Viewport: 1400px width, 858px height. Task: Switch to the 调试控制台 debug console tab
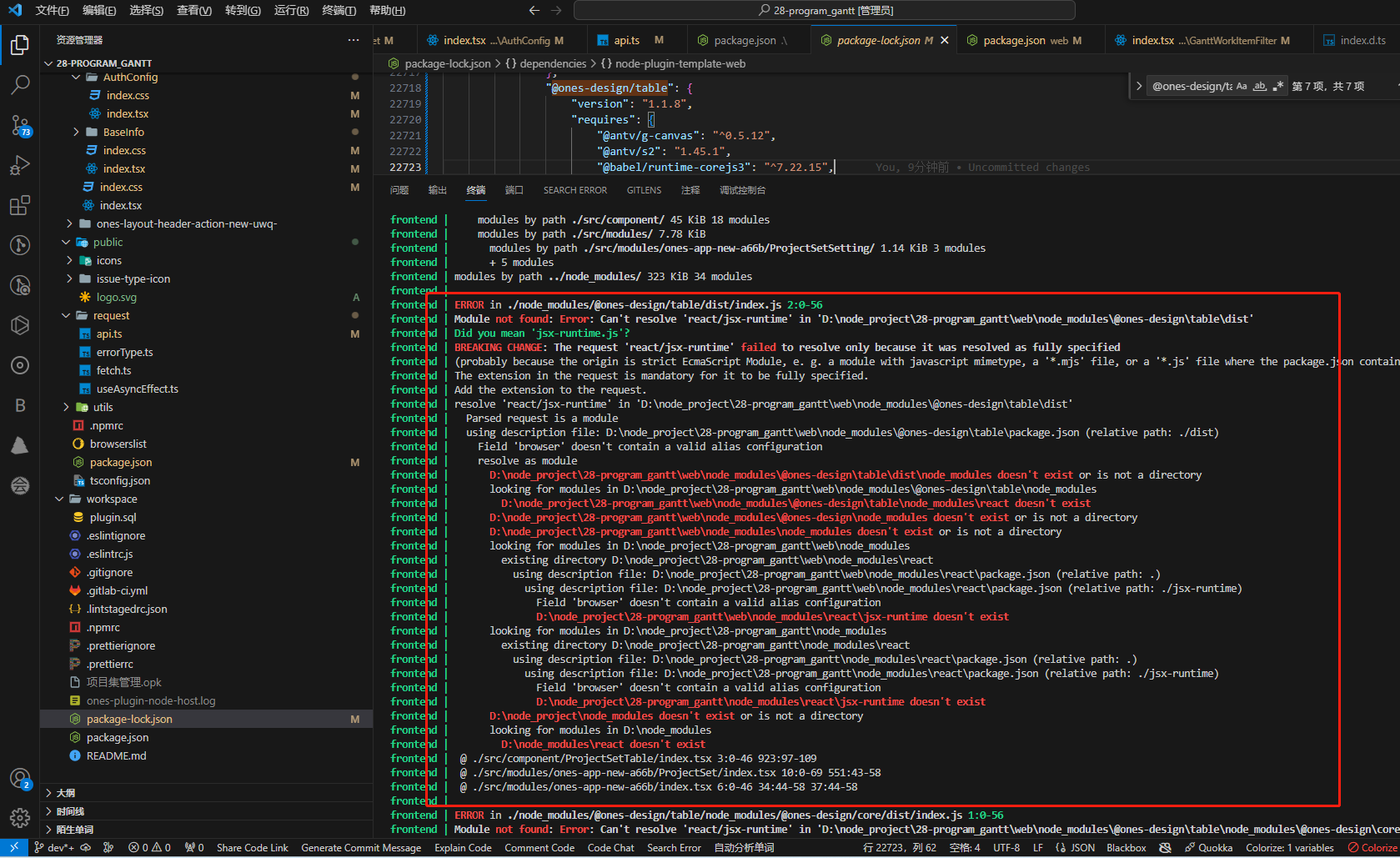pos(742,190)
